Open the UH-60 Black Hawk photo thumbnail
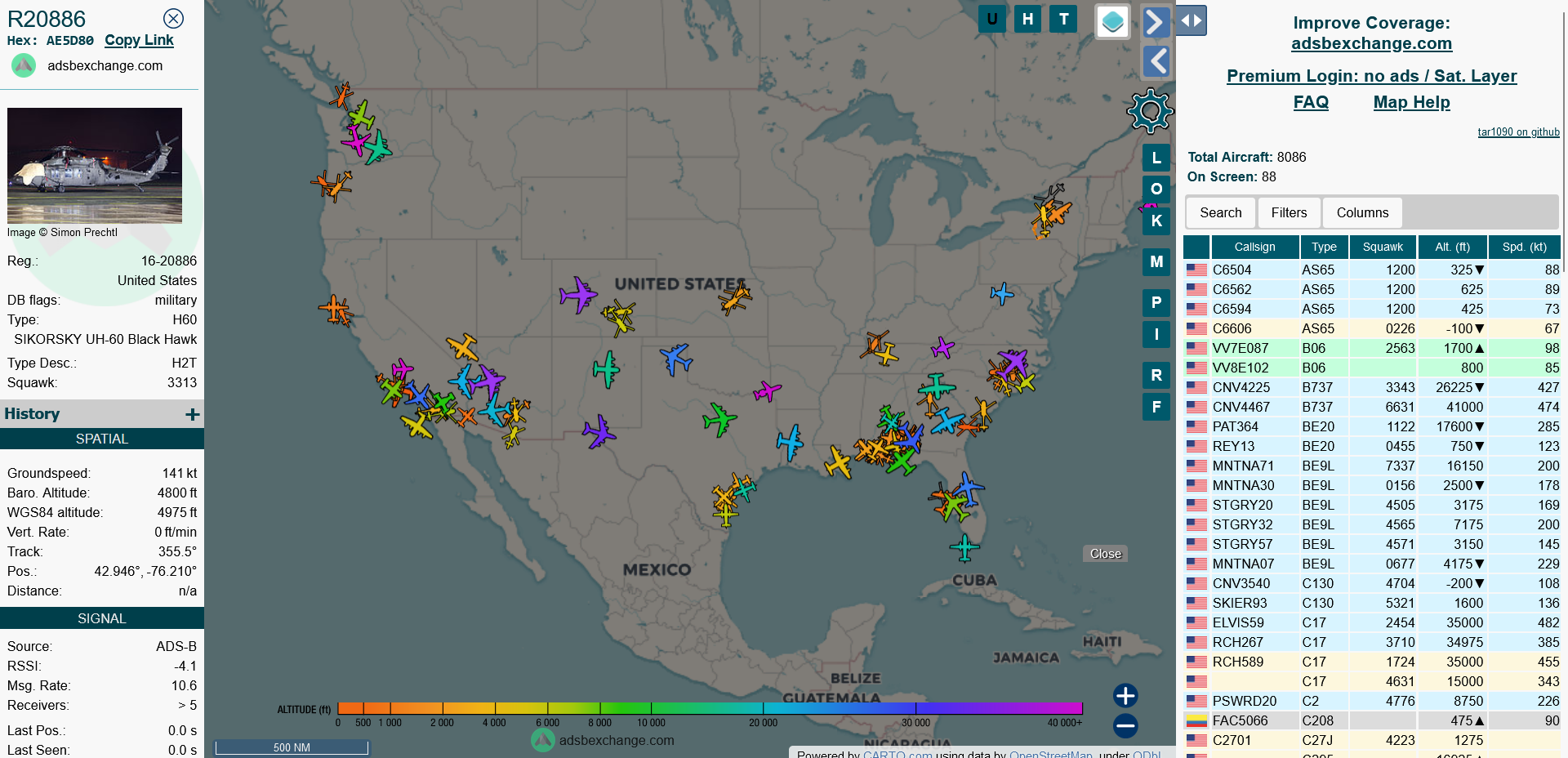 (95, 166)
